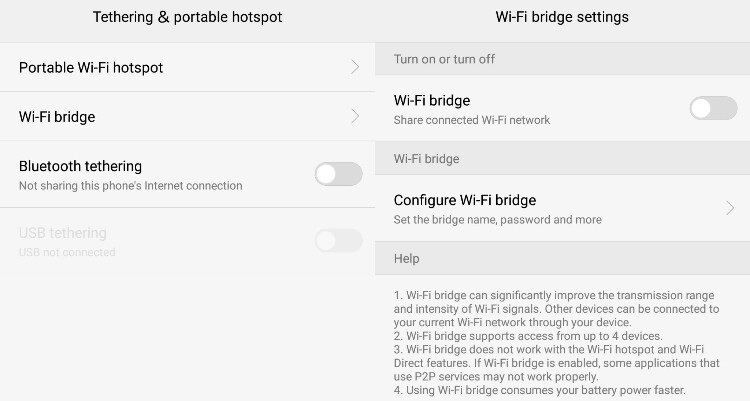Enable the Bluetooth tethering switch

(338, 174)
